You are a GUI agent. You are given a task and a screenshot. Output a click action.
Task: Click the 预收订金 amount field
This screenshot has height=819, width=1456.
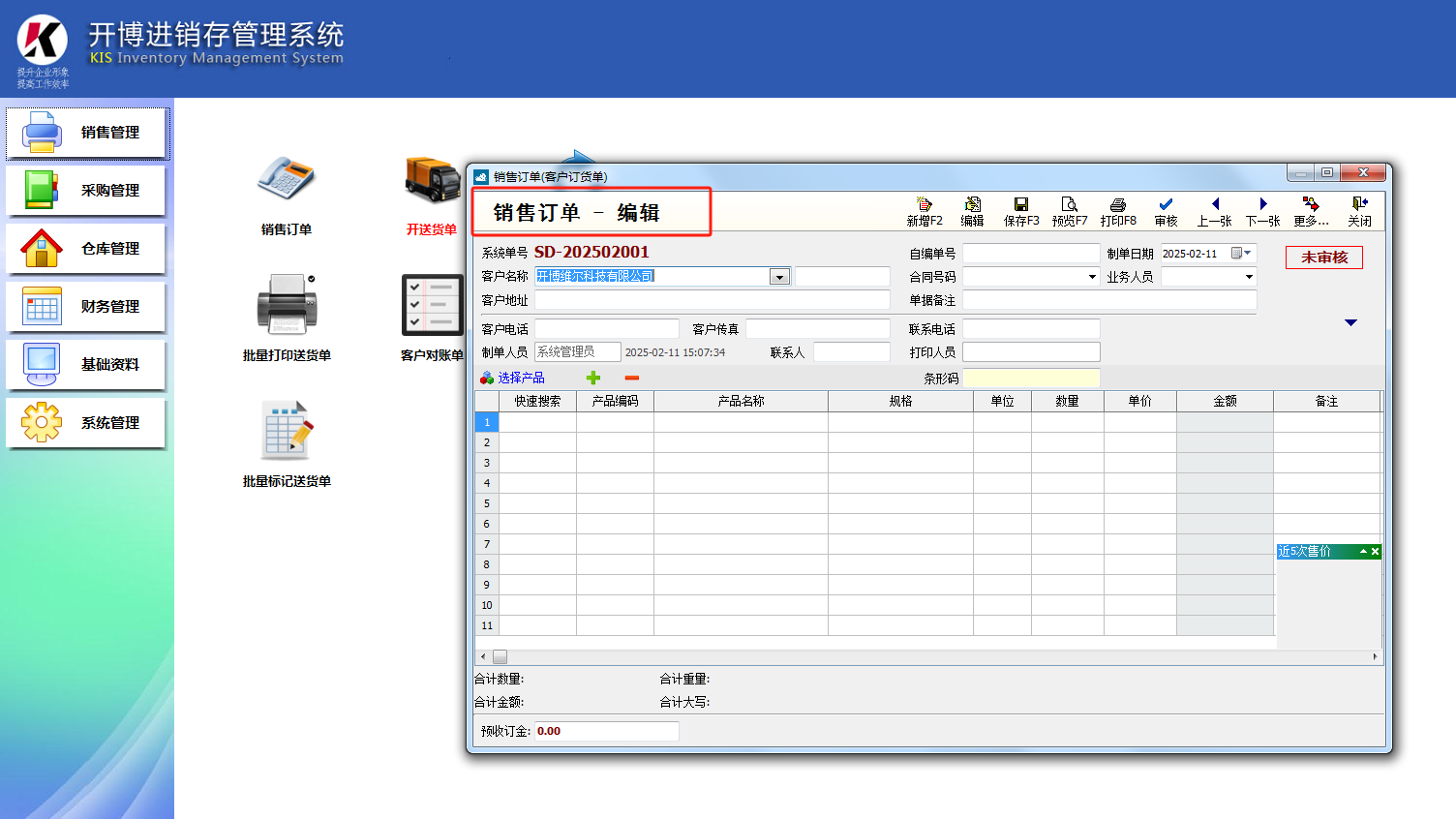(x=607, y=731)
